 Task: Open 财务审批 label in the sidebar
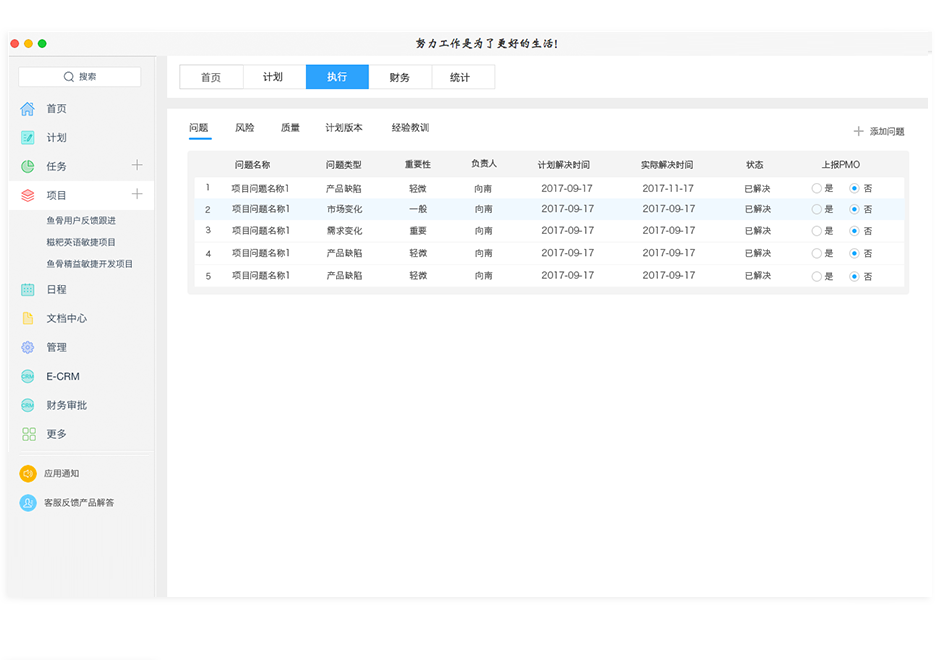(67, 405)
